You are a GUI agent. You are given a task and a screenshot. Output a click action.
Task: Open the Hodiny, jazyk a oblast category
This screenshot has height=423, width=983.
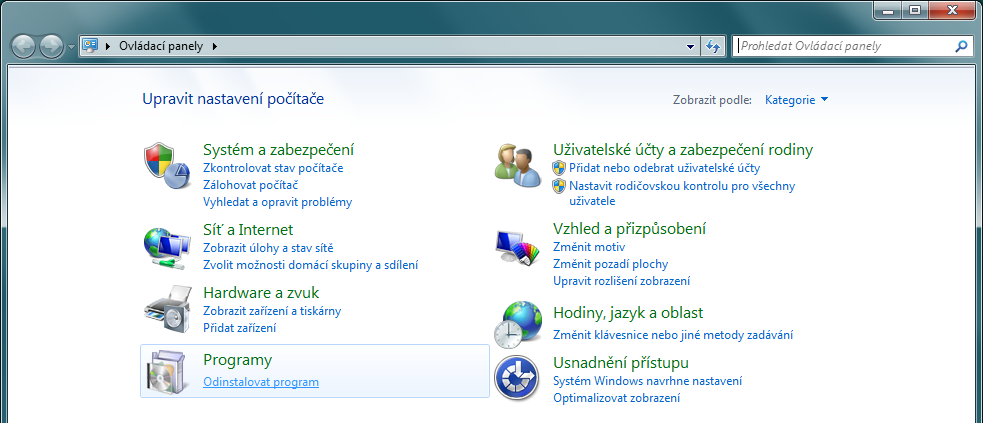click(628, 313)
